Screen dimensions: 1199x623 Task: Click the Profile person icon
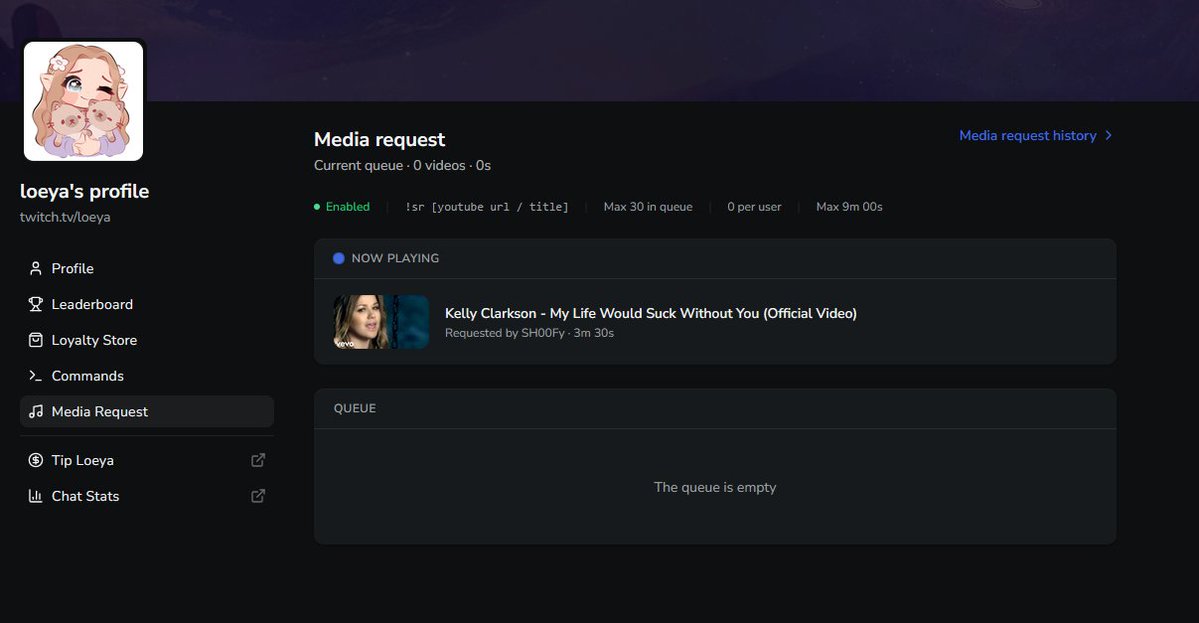(35, 268)
